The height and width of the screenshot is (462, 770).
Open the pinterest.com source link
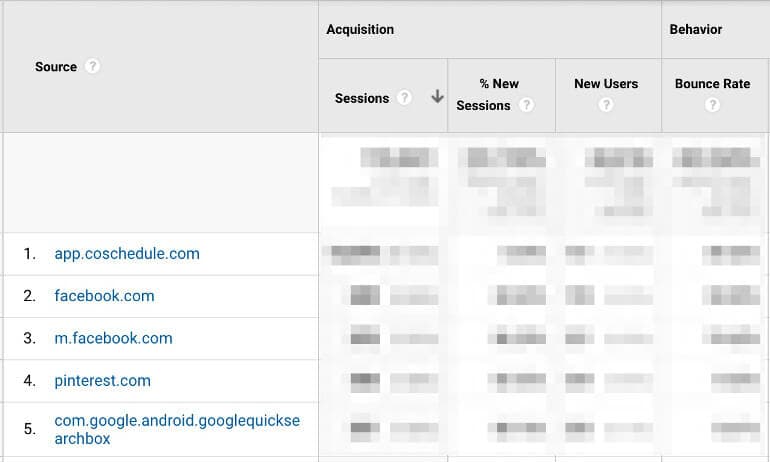point(102,380)
